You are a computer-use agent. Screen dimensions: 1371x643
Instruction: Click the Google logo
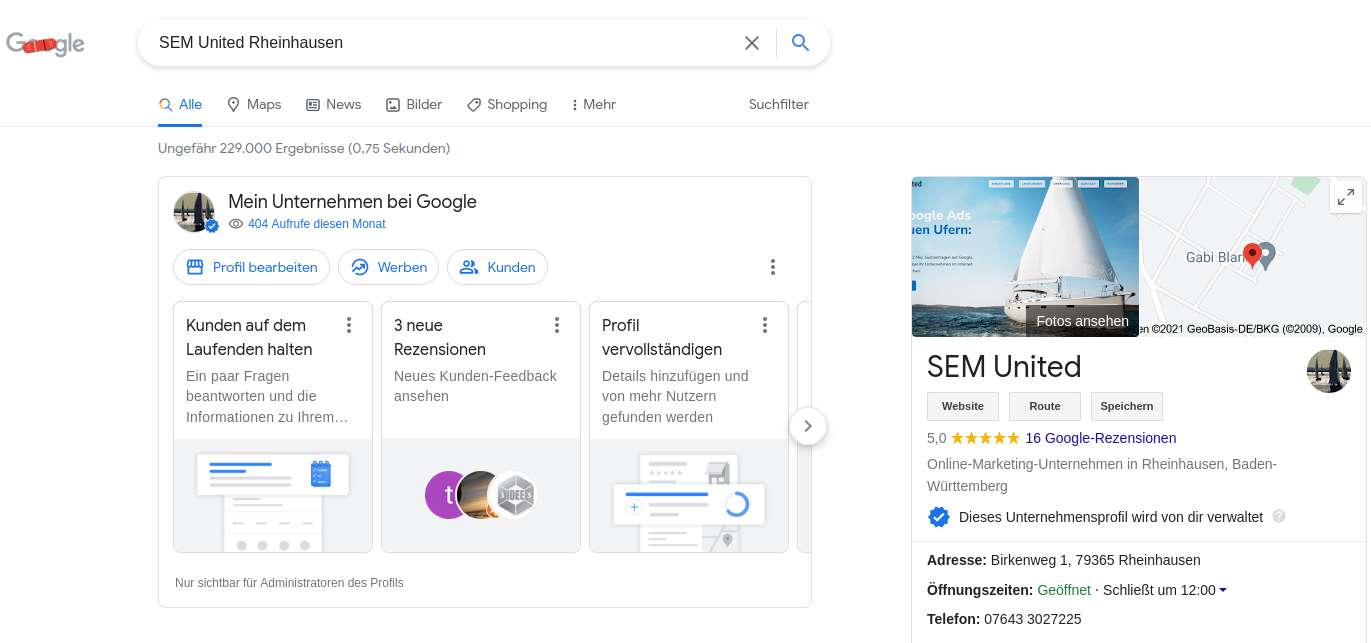pyautogui.click(x=45, y=43)
